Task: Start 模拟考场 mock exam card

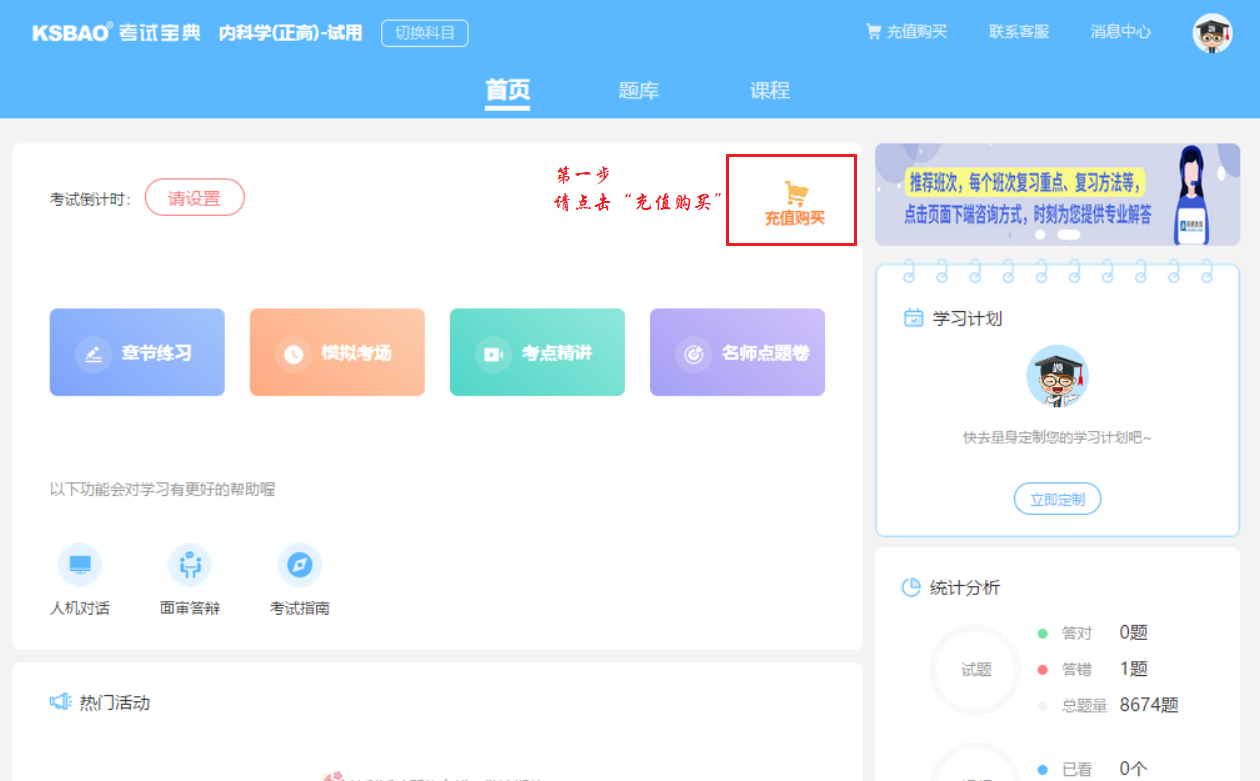Action: pyautogui.click(x=337, y=353)
